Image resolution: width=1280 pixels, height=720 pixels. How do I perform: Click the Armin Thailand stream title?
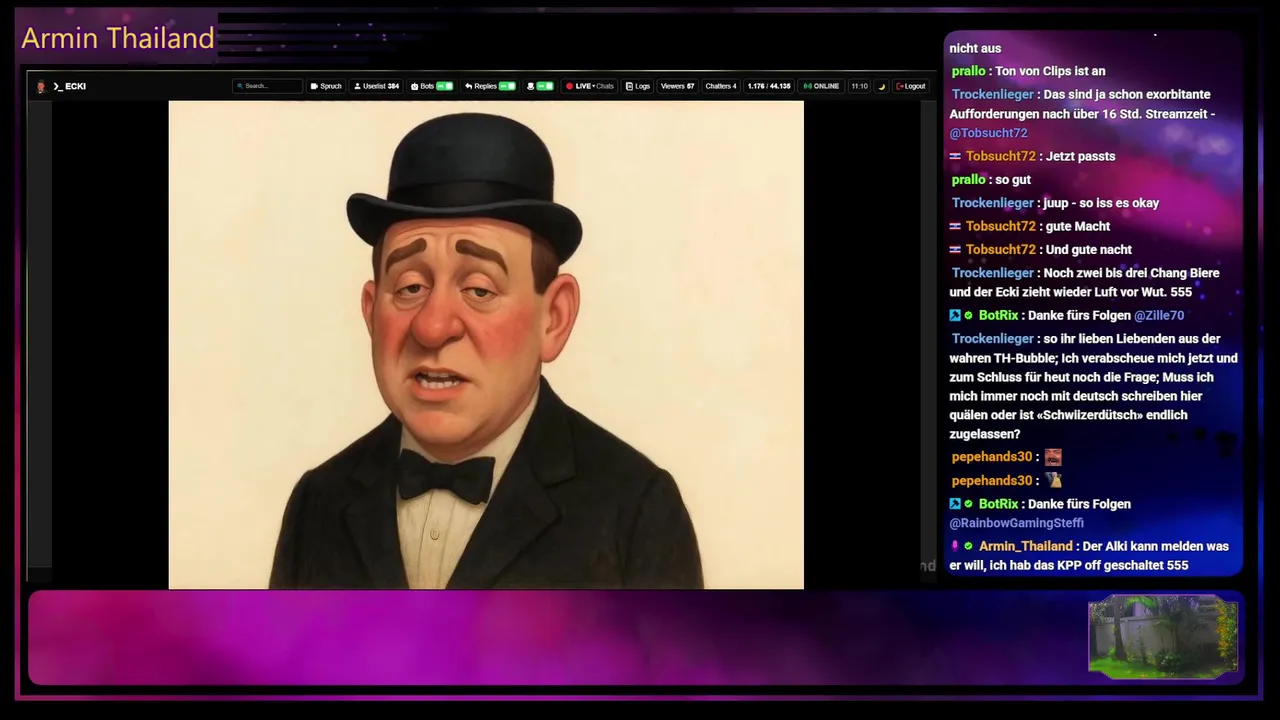click(x=118, y=38)
